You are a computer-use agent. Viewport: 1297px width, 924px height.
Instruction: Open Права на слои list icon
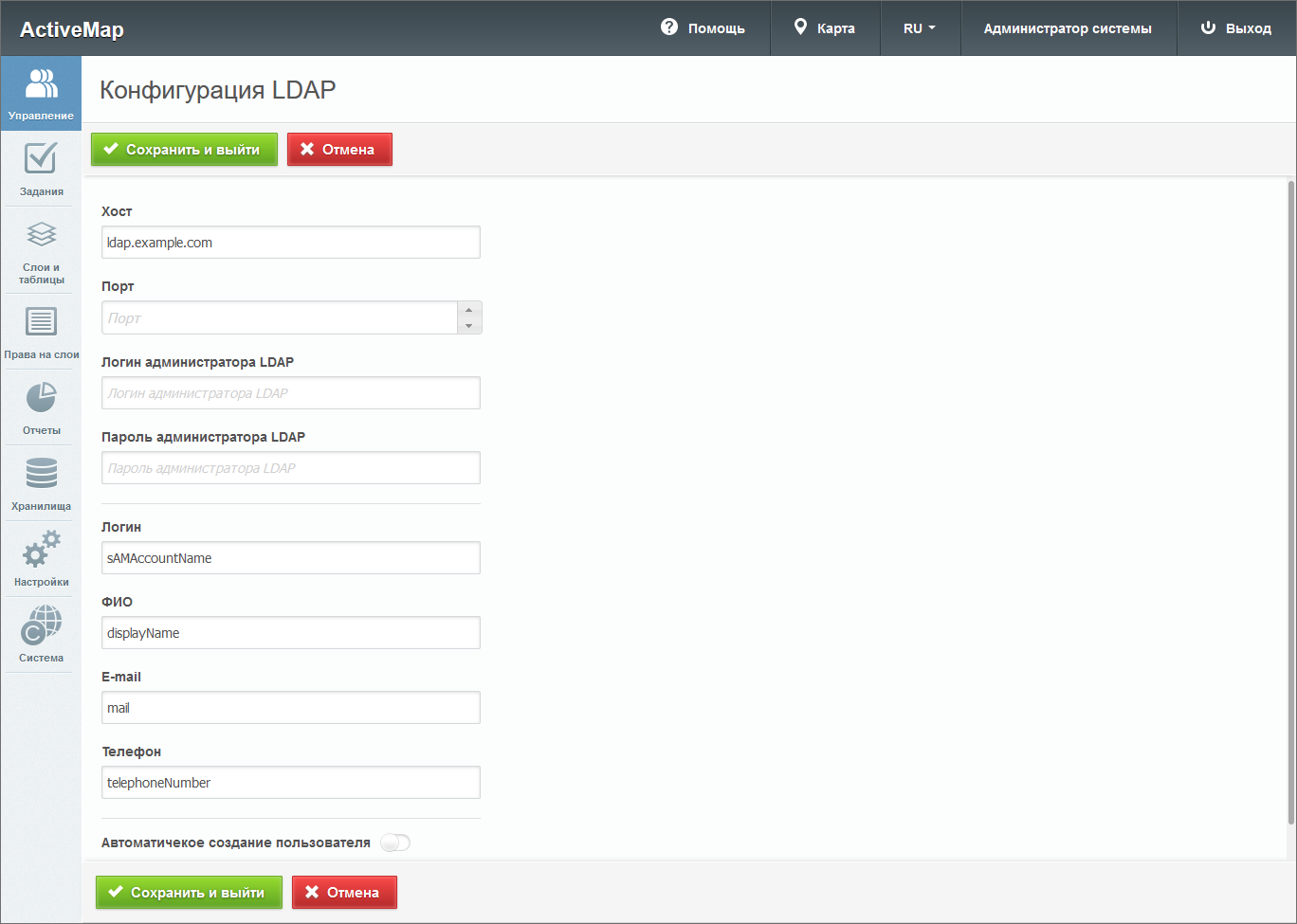41,322
